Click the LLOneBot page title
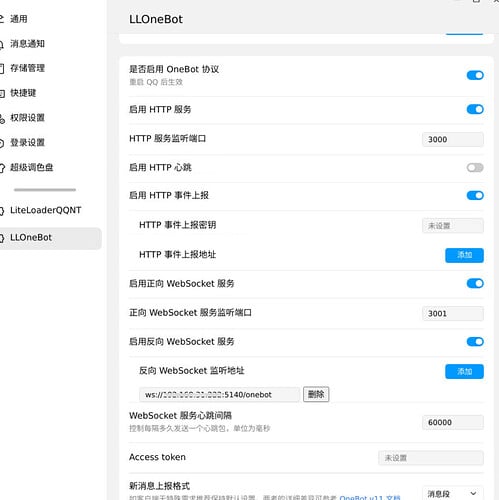Viewport: 499px width, 500px height. click(x=156, y=19)
